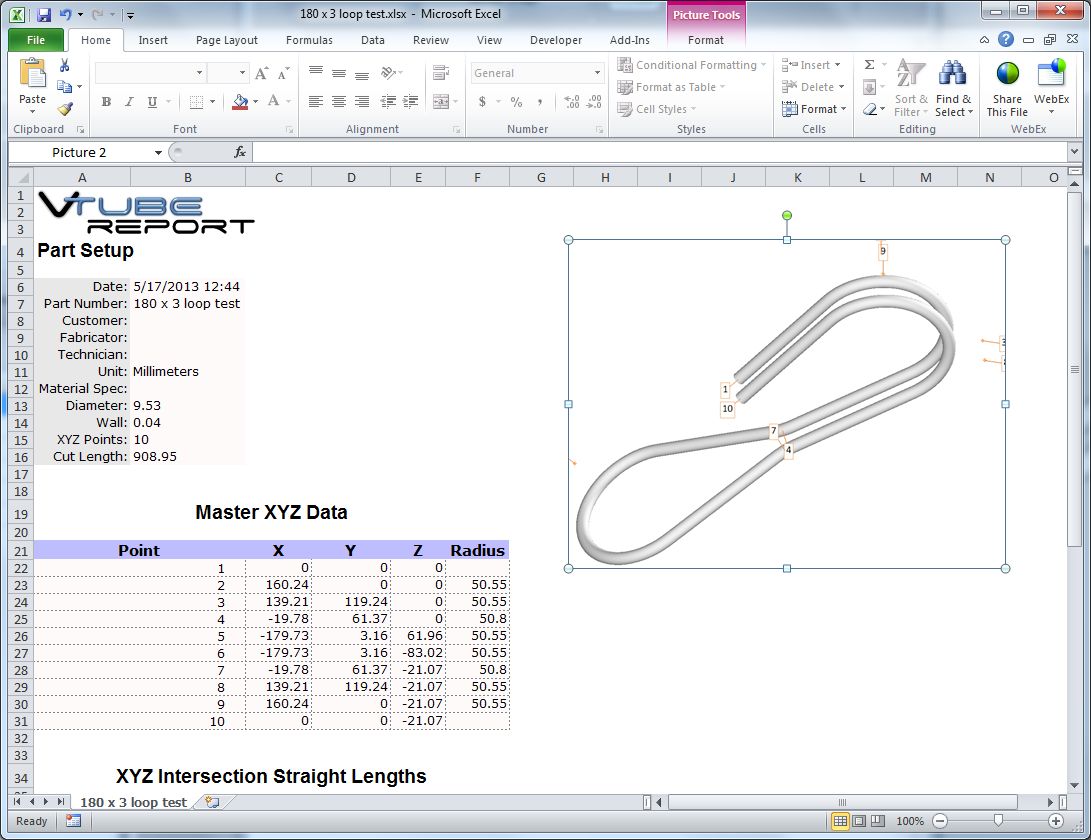
Task: Select the 180 x 3 loop test sheet tab
Action: 133,802
